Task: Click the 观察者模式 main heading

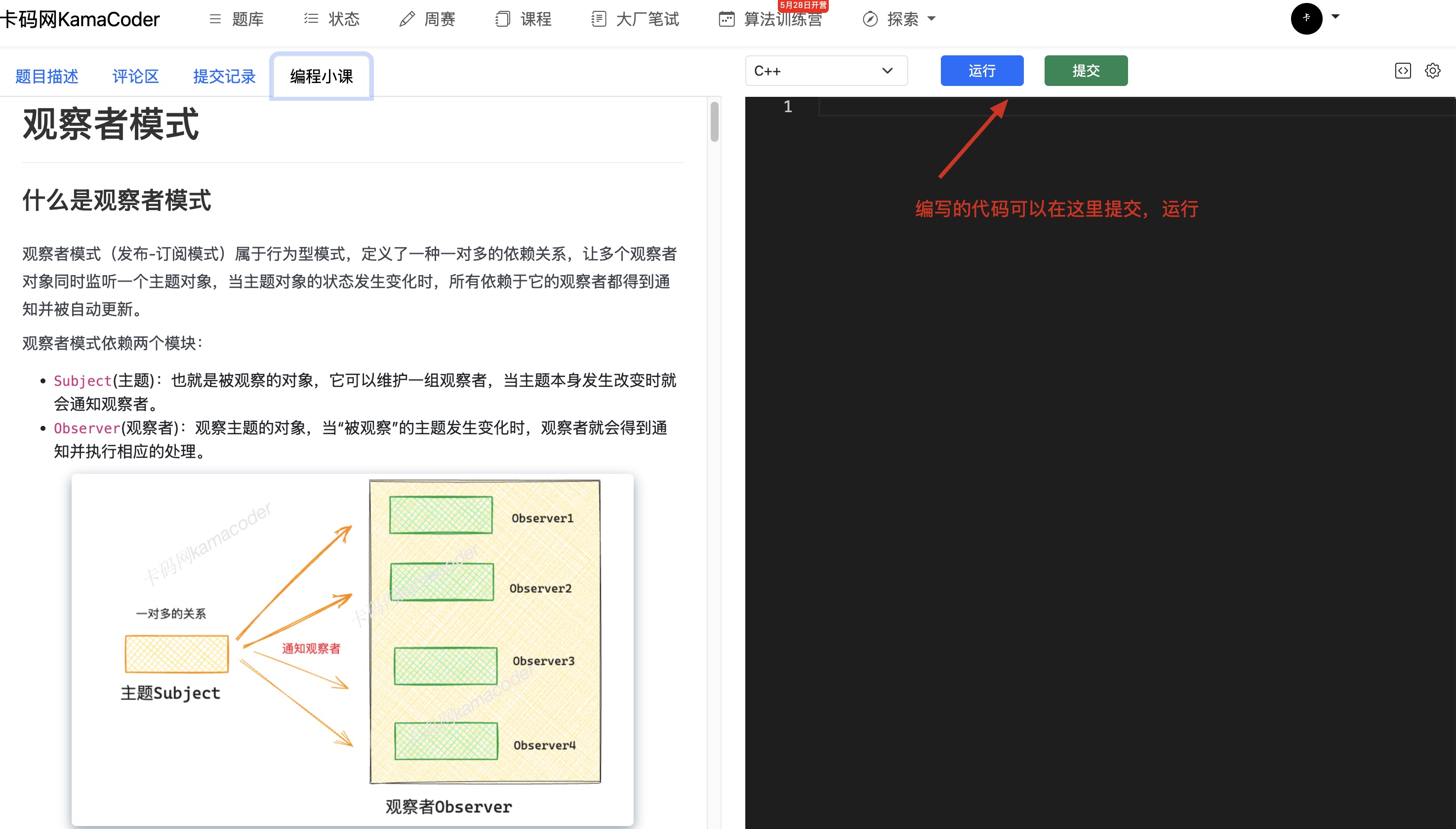Action: click(111, 124)
